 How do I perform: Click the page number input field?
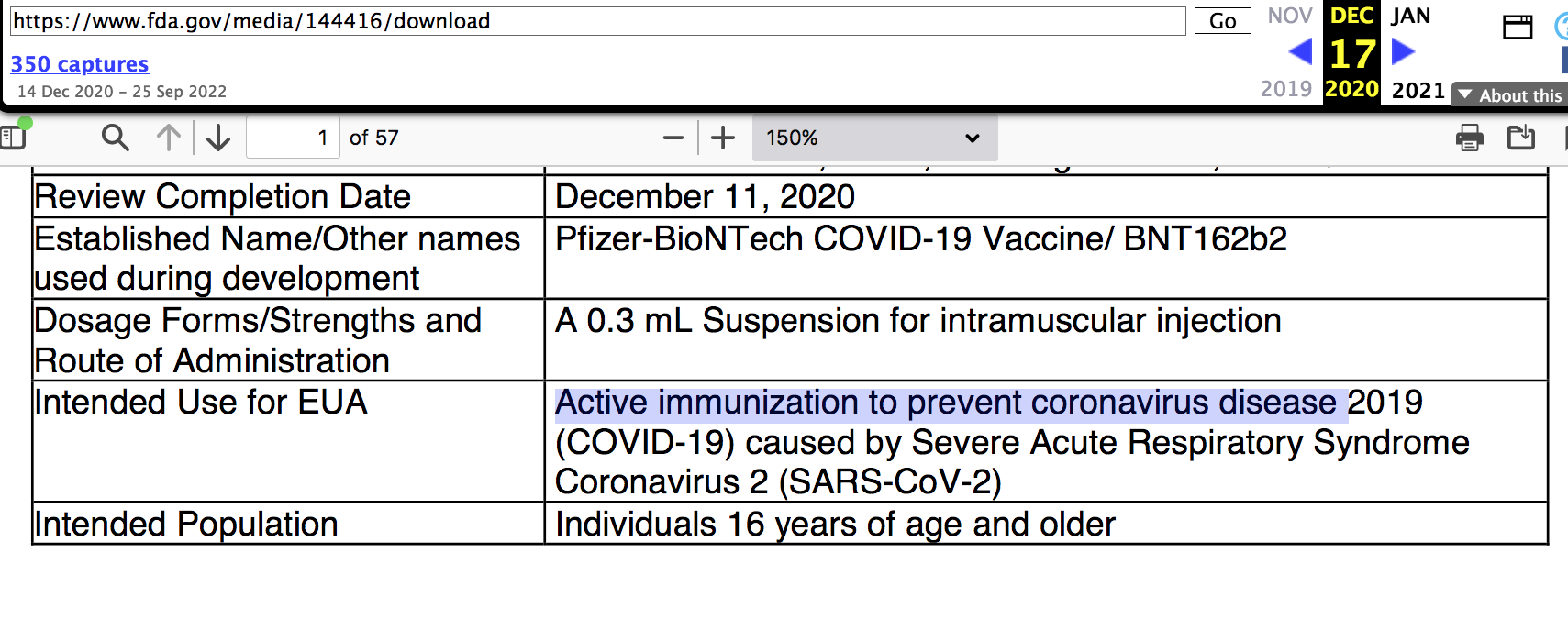click(x=293, y=138)
